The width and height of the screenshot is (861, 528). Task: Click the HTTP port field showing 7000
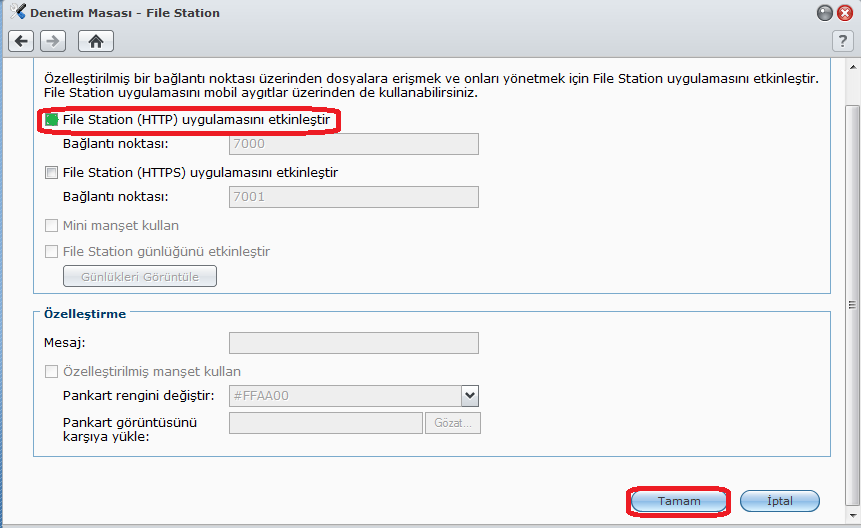coord(353,144)
